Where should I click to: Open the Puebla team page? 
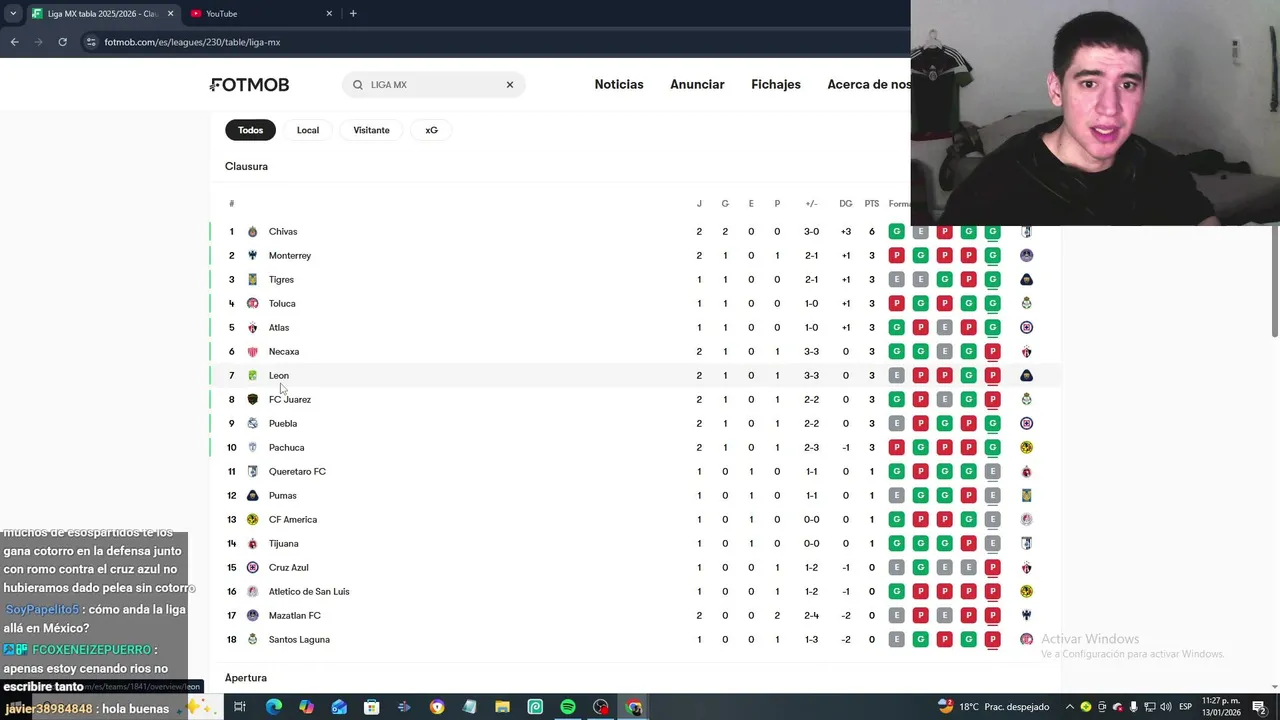click(283, 424)
